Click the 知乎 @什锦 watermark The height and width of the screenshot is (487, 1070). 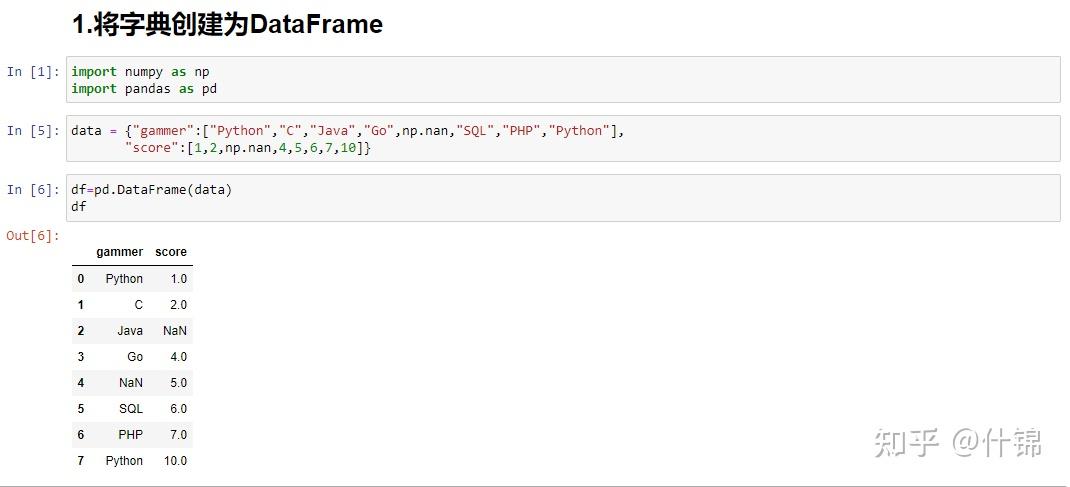point(958,443)
